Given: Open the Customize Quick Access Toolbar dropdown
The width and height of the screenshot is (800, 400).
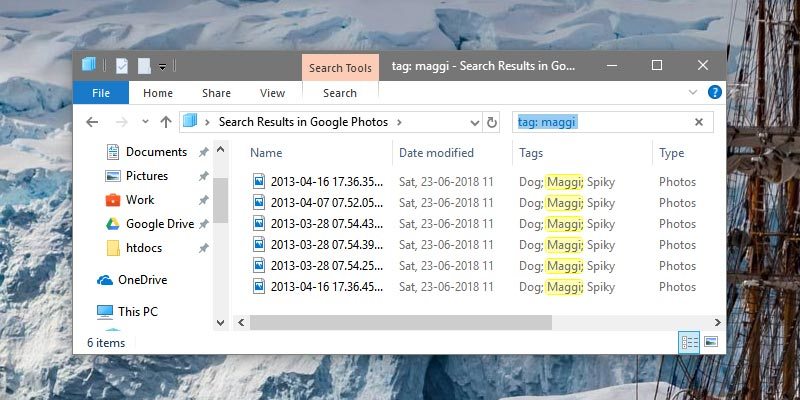Looking at the screenshot, I should tap(162, 67).
